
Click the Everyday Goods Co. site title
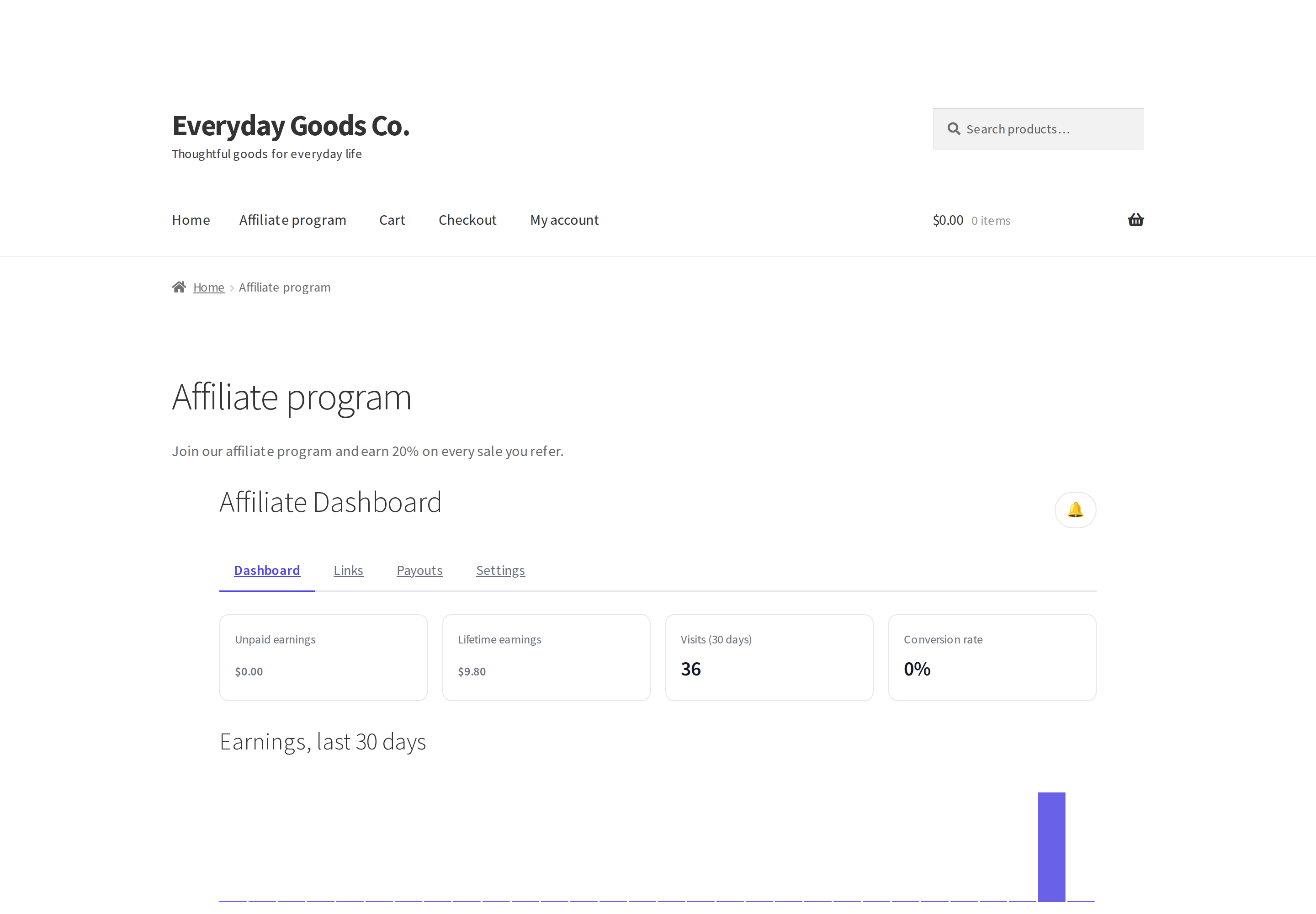click(291, 125)
